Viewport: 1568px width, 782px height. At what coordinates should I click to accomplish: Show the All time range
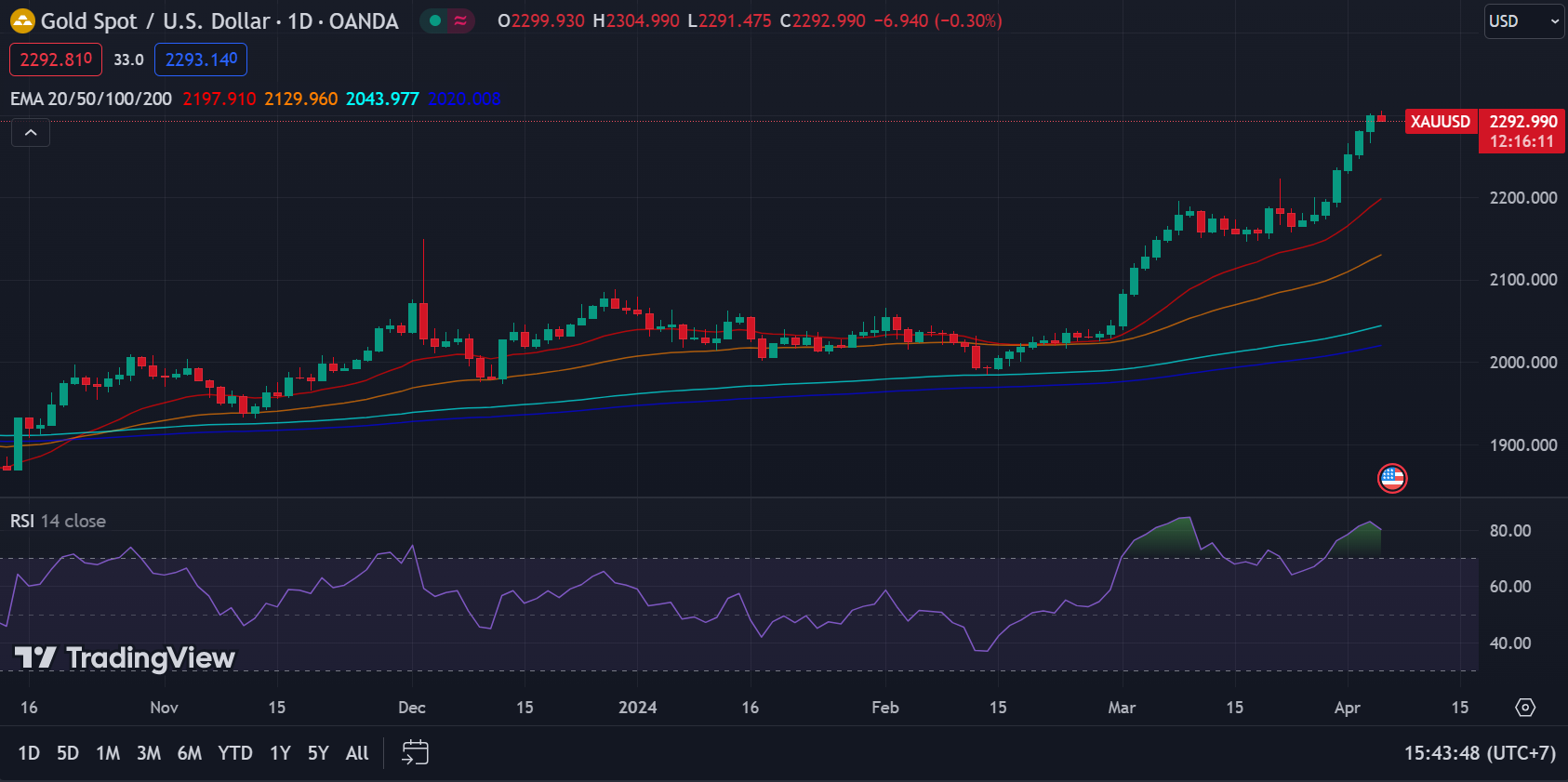tap(357, 752)
